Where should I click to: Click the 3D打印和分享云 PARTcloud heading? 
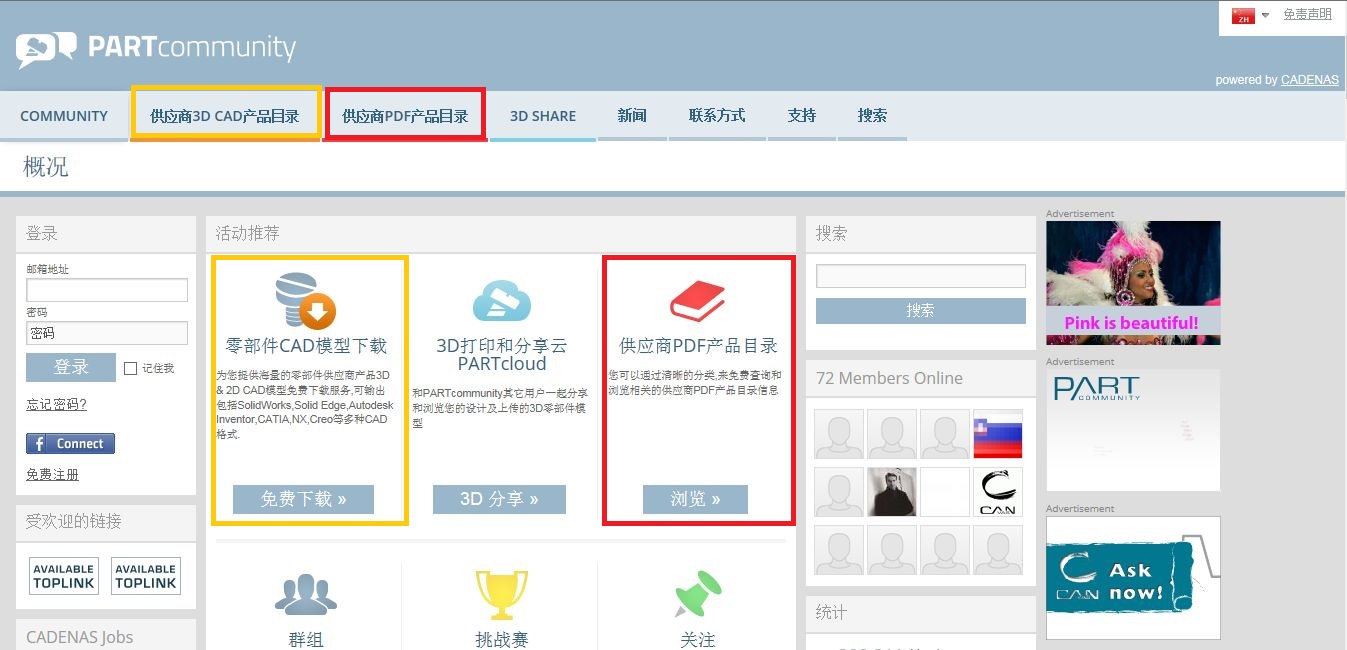pyautogui.click(x=501, y=354)
